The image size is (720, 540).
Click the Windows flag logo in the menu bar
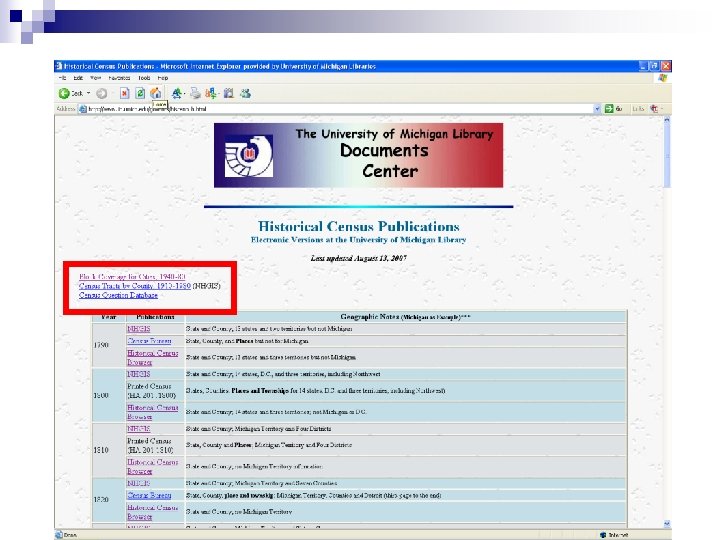[662, 78]
